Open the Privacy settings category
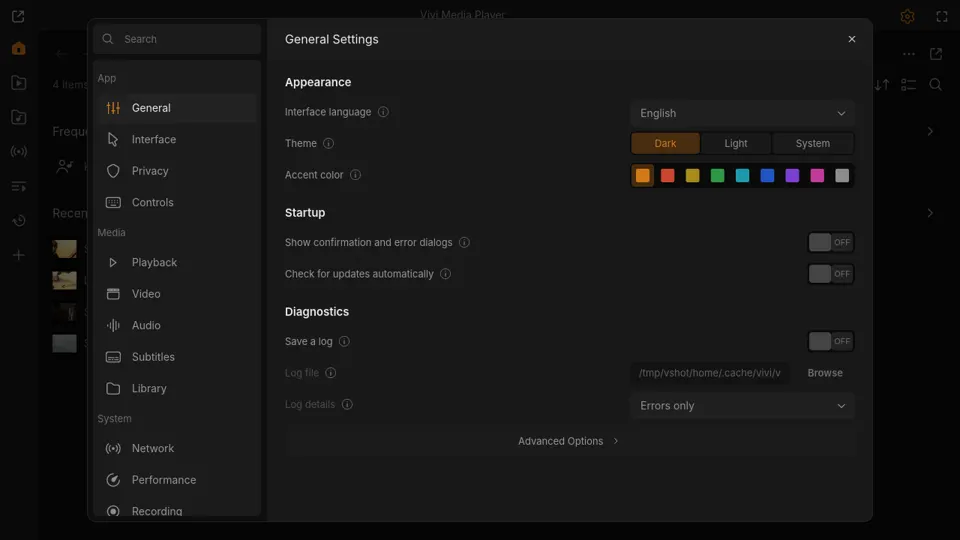 click(176, 171)
